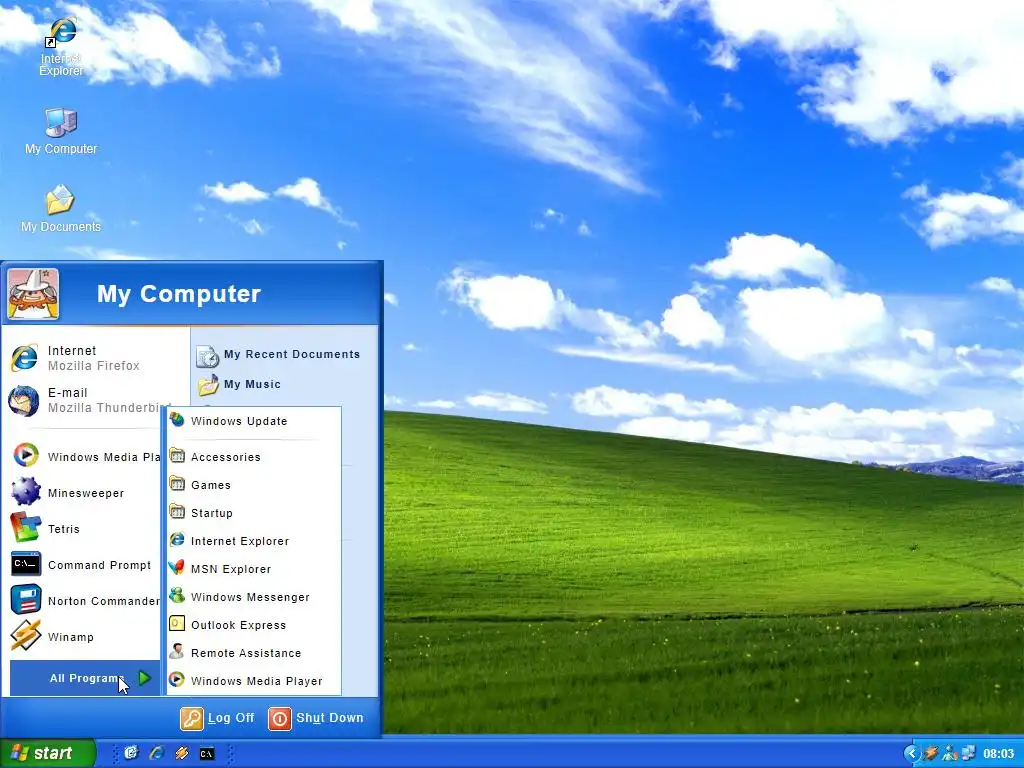The image size is (1024, 768).
Task: Open My Computer desktop icon
Action: point(61,131)
